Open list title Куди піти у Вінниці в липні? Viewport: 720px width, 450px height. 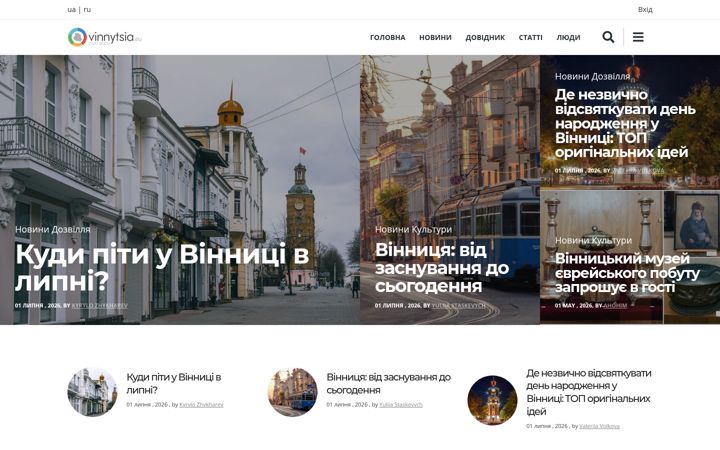(x=174, y=383)
